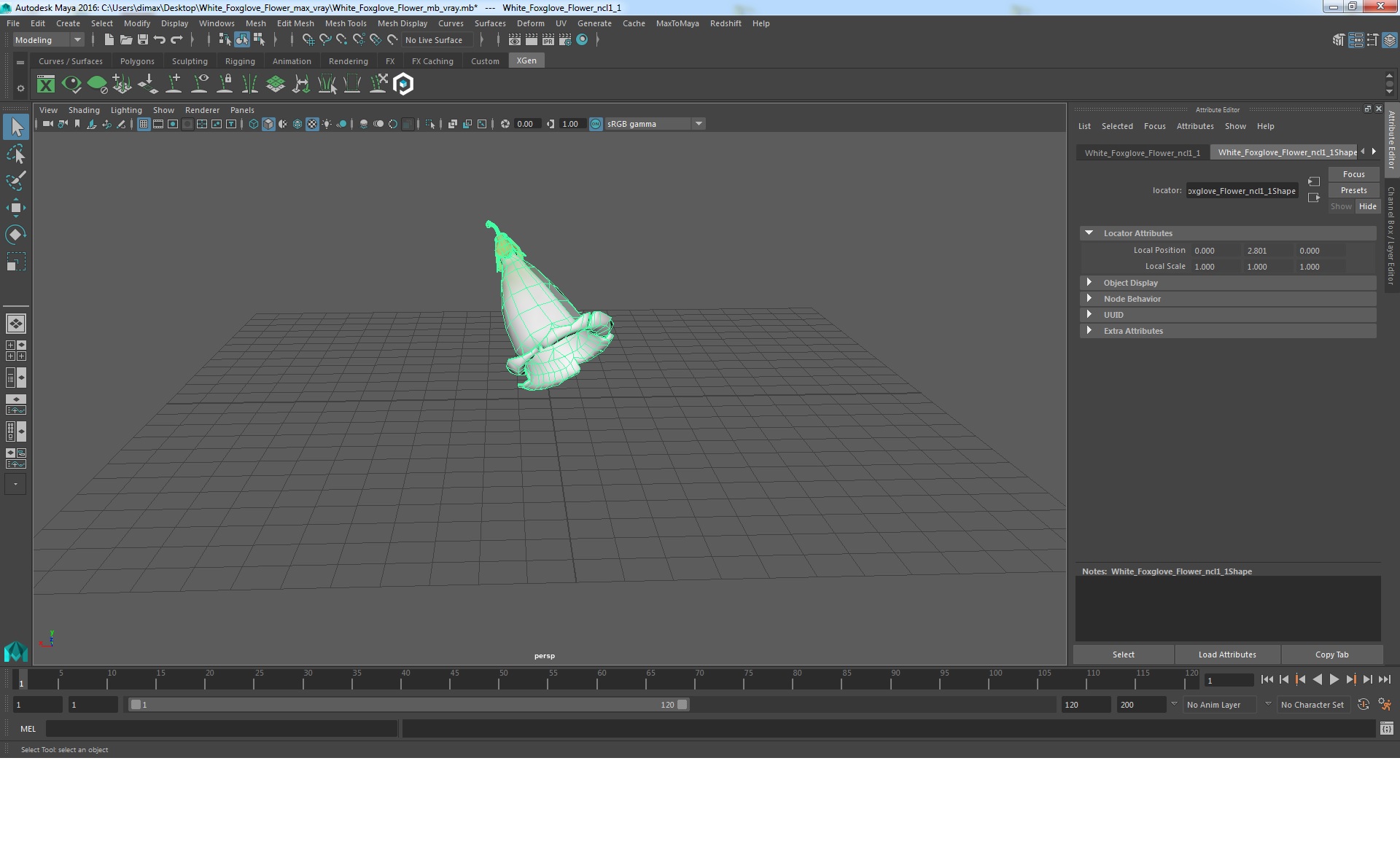Viewport: 1400px width, 844px height.
Task: Redo the last action from toolbar
Action: tap(176, 40)
